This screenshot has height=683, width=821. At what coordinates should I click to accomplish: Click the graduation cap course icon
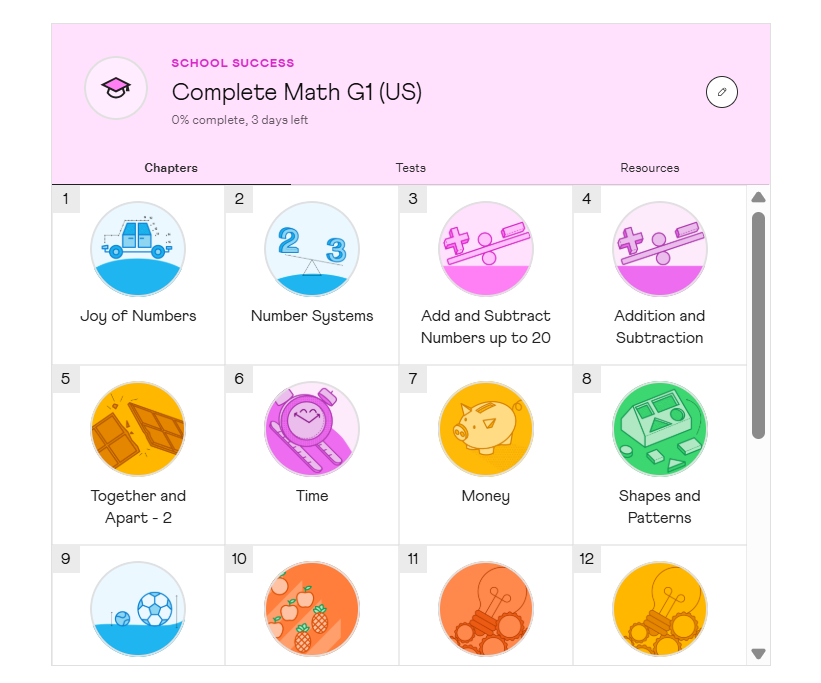pos(116,88)
